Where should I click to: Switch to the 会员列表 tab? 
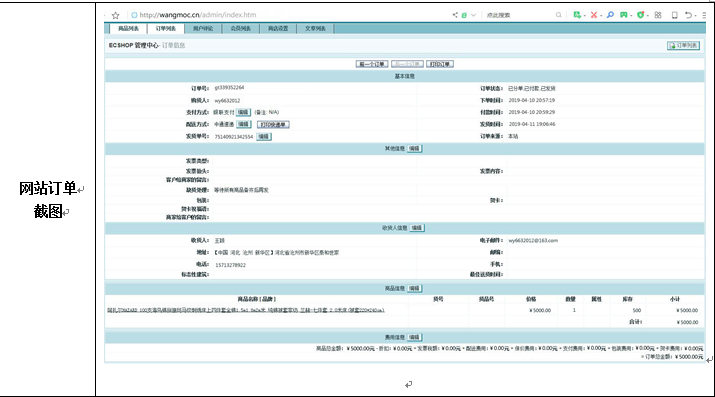(x=240, y=29)
